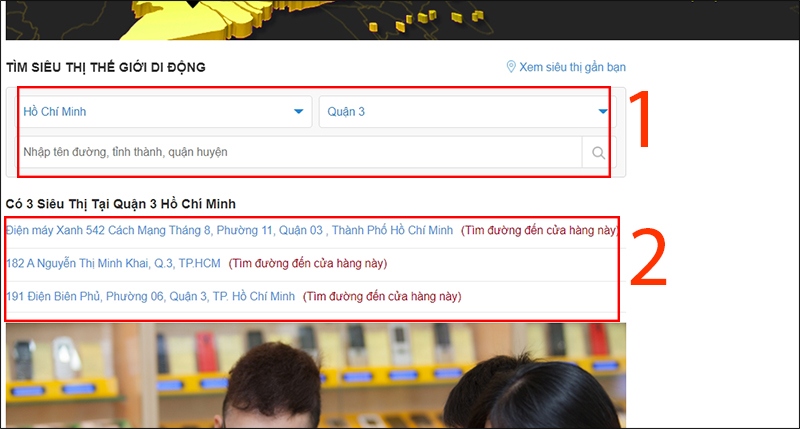The image size is (800, 429).
Task: Click the street name search field
Action: coord(300,152)
